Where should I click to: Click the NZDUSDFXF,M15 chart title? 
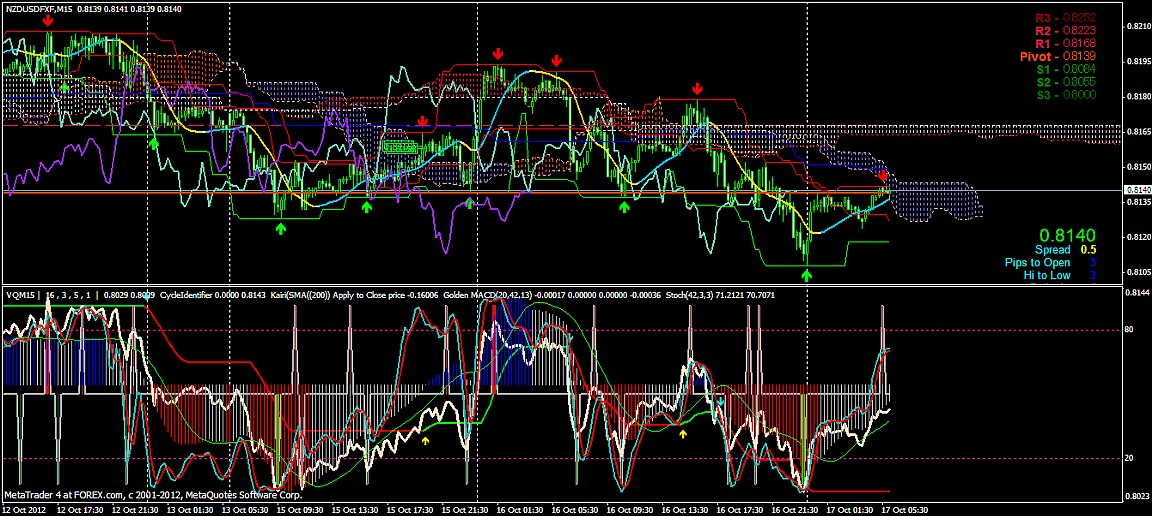tap(50, 8)
